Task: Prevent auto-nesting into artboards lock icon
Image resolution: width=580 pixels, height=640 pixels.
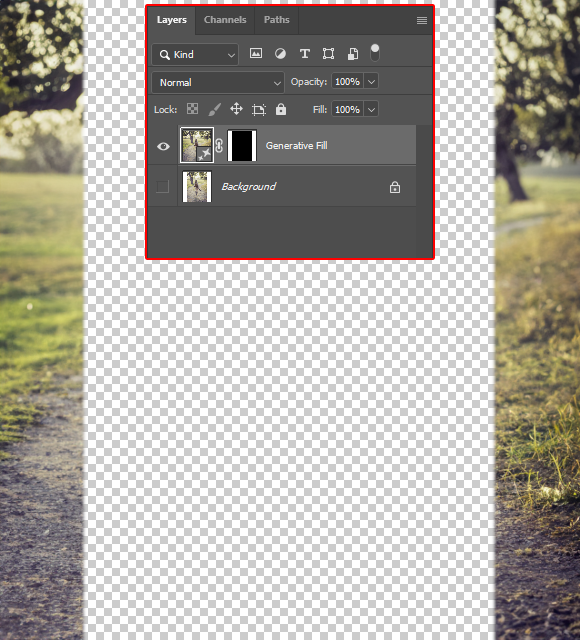Action: [x=259, y=109]
